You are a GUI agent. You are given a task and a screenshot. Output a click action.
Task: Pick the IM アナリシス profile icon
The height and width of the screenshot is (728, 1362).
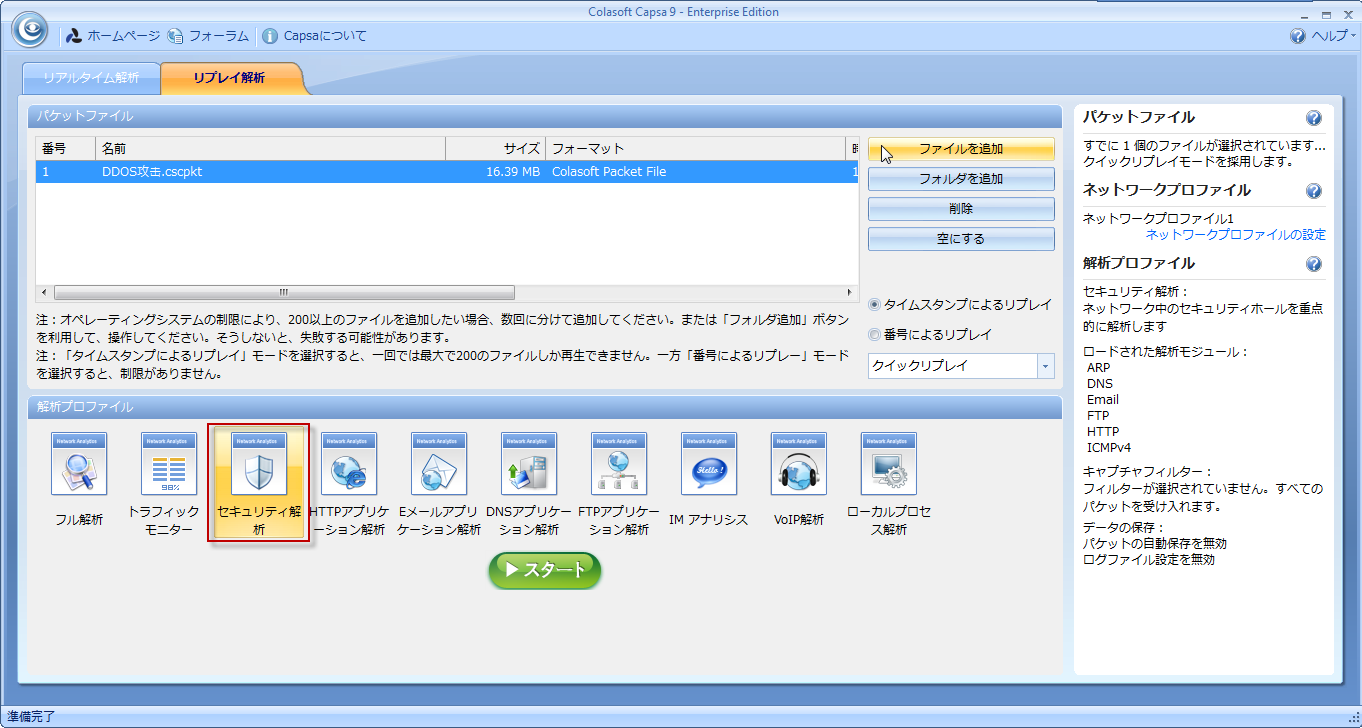tap(708, 465)
